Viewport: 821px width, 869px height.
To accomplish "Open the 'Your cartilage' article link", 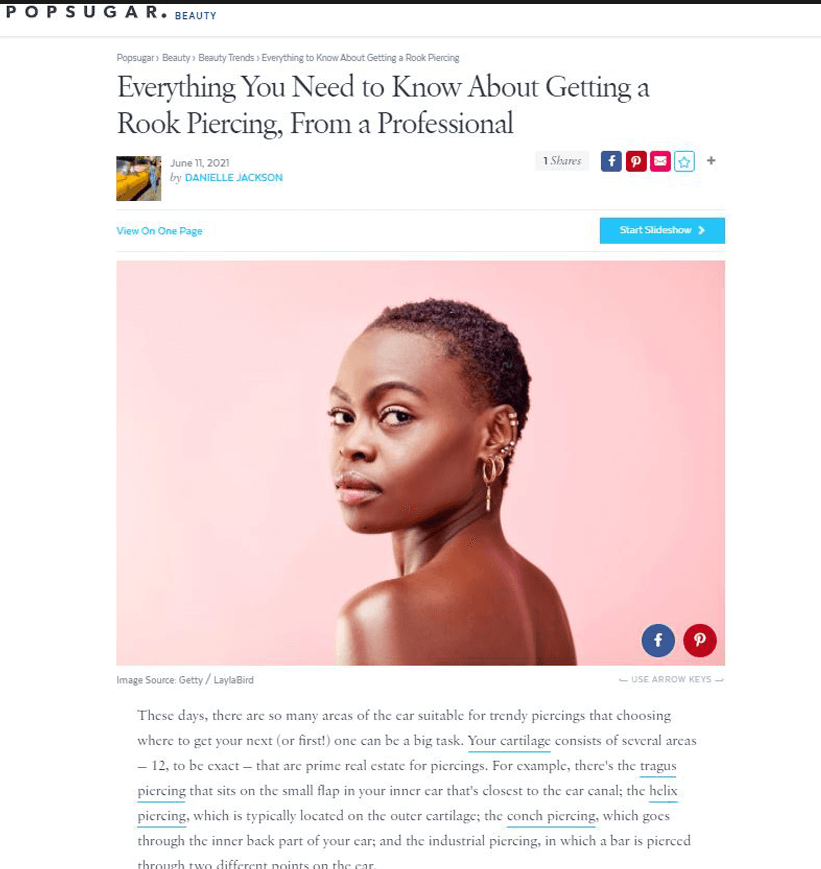I will coord(509,741).
